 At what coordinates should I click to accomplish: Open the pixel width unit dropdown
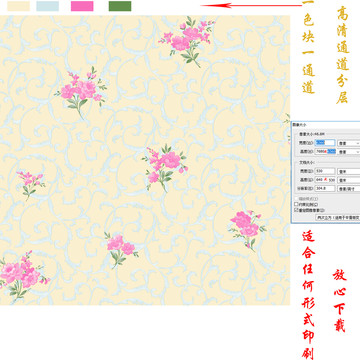349,143
